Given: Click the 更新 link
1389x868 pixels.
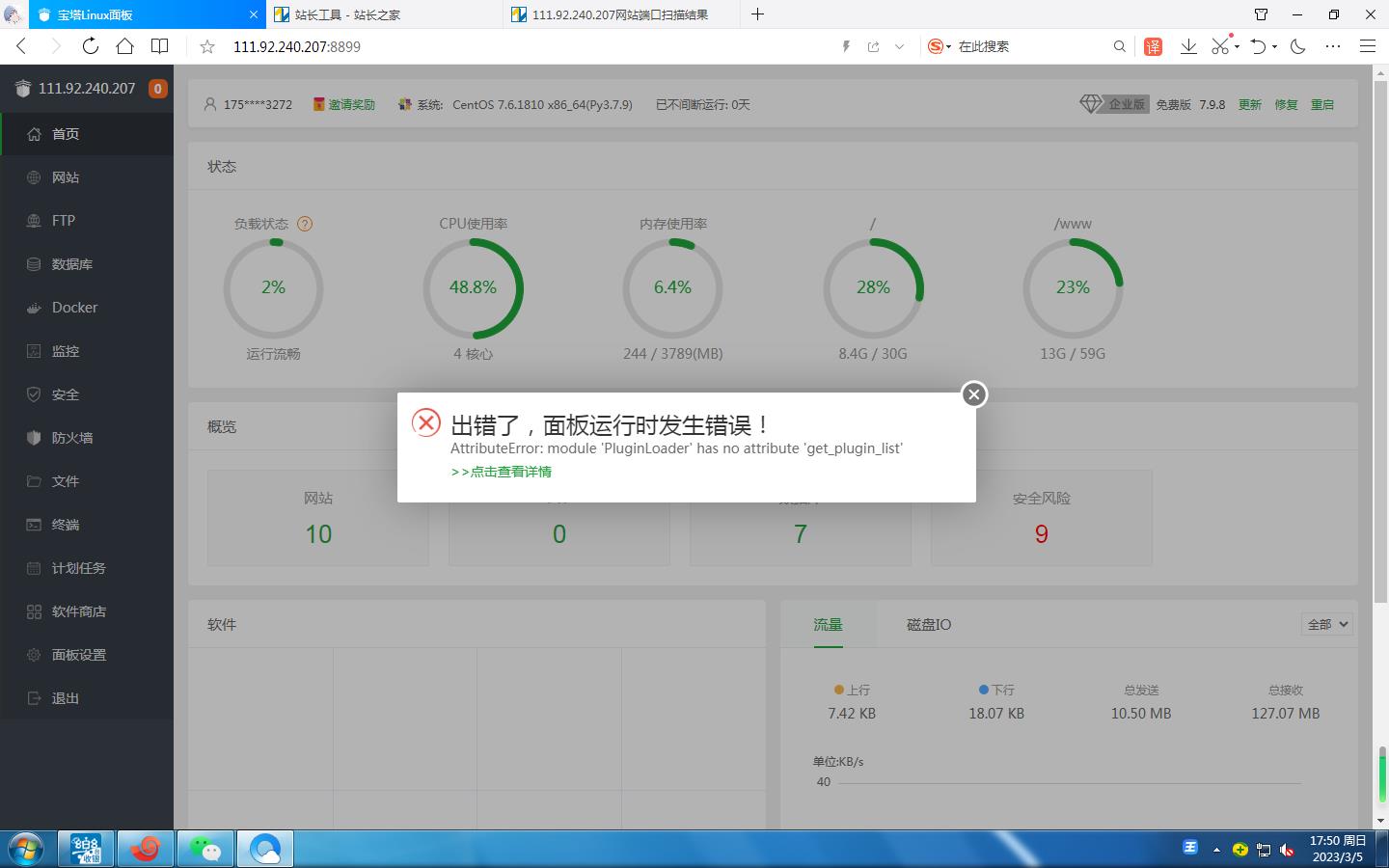Looking at the screenshot, I should click(x=1250, y=104).
